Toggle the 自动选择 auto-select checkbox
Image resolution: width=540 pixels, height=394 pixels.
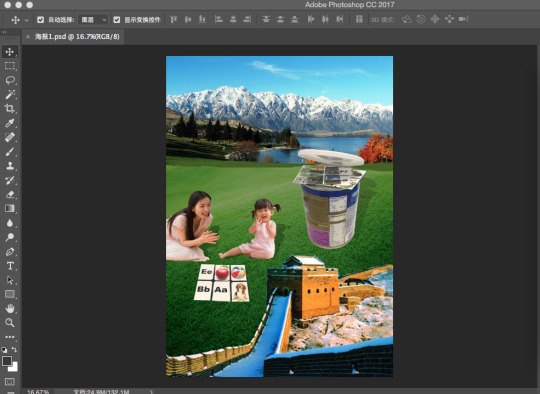40,20
